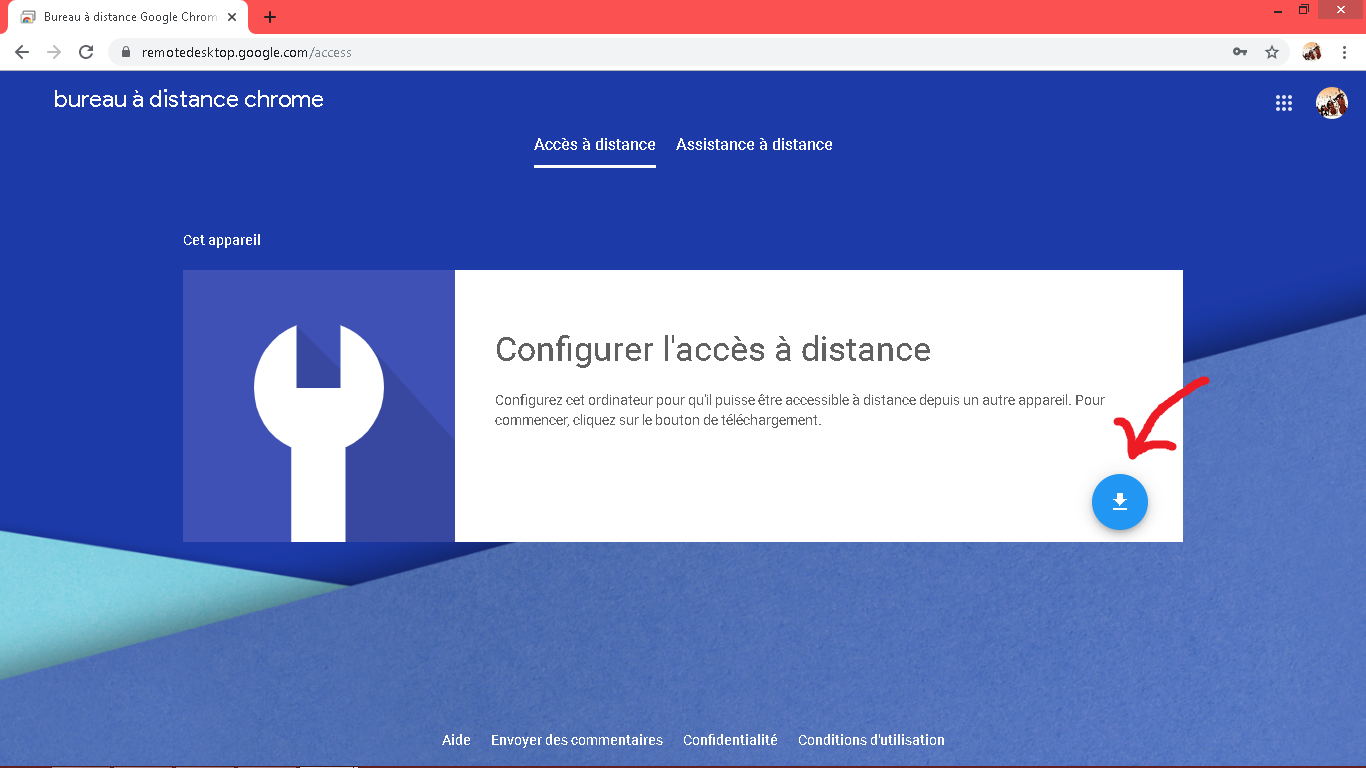Open a new tab with plus button
This screenshot has width=1366, height=768.
coord(270,17)
